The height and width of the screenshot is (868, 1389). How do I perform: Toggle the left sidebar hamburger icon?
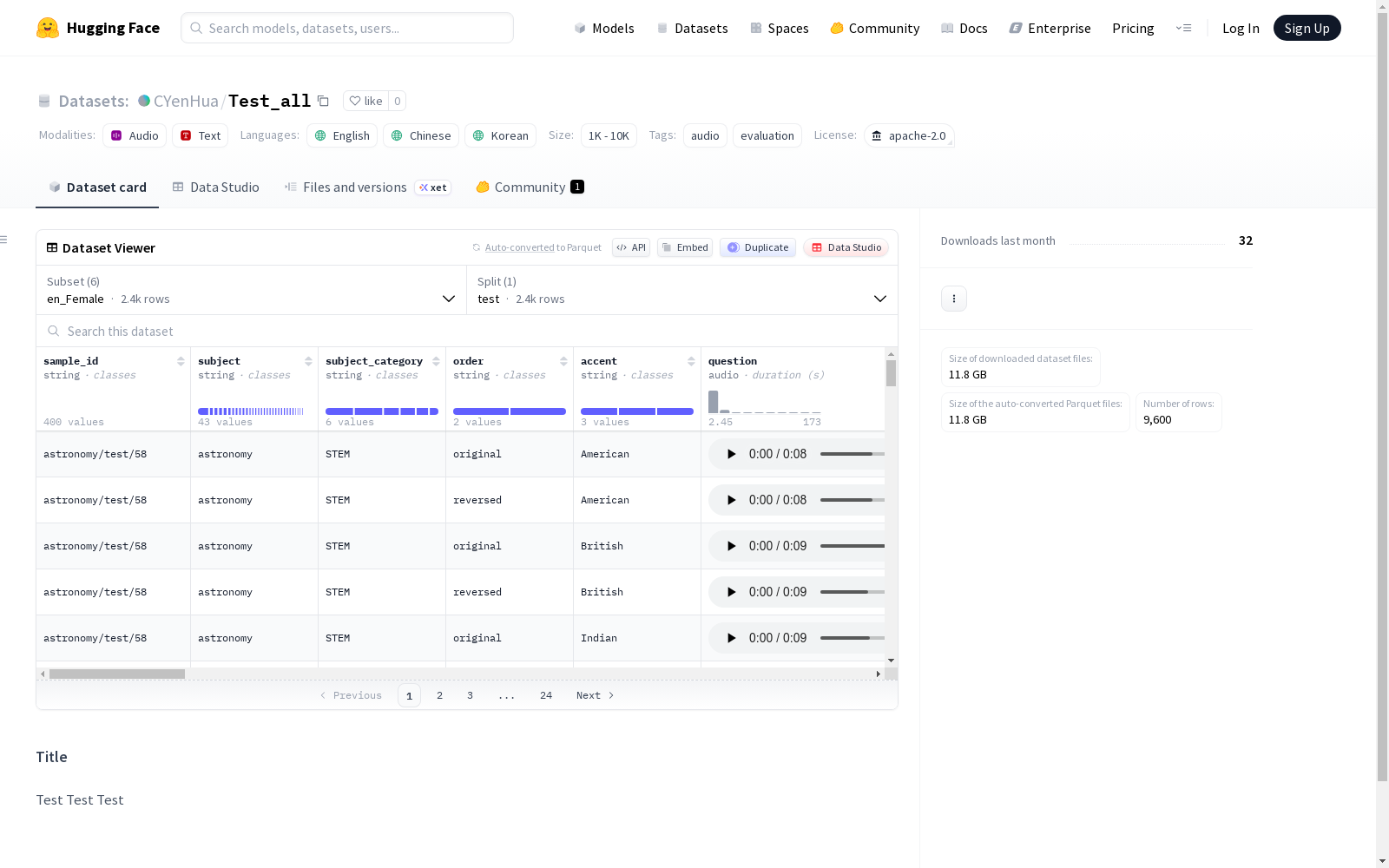(4, 240)
